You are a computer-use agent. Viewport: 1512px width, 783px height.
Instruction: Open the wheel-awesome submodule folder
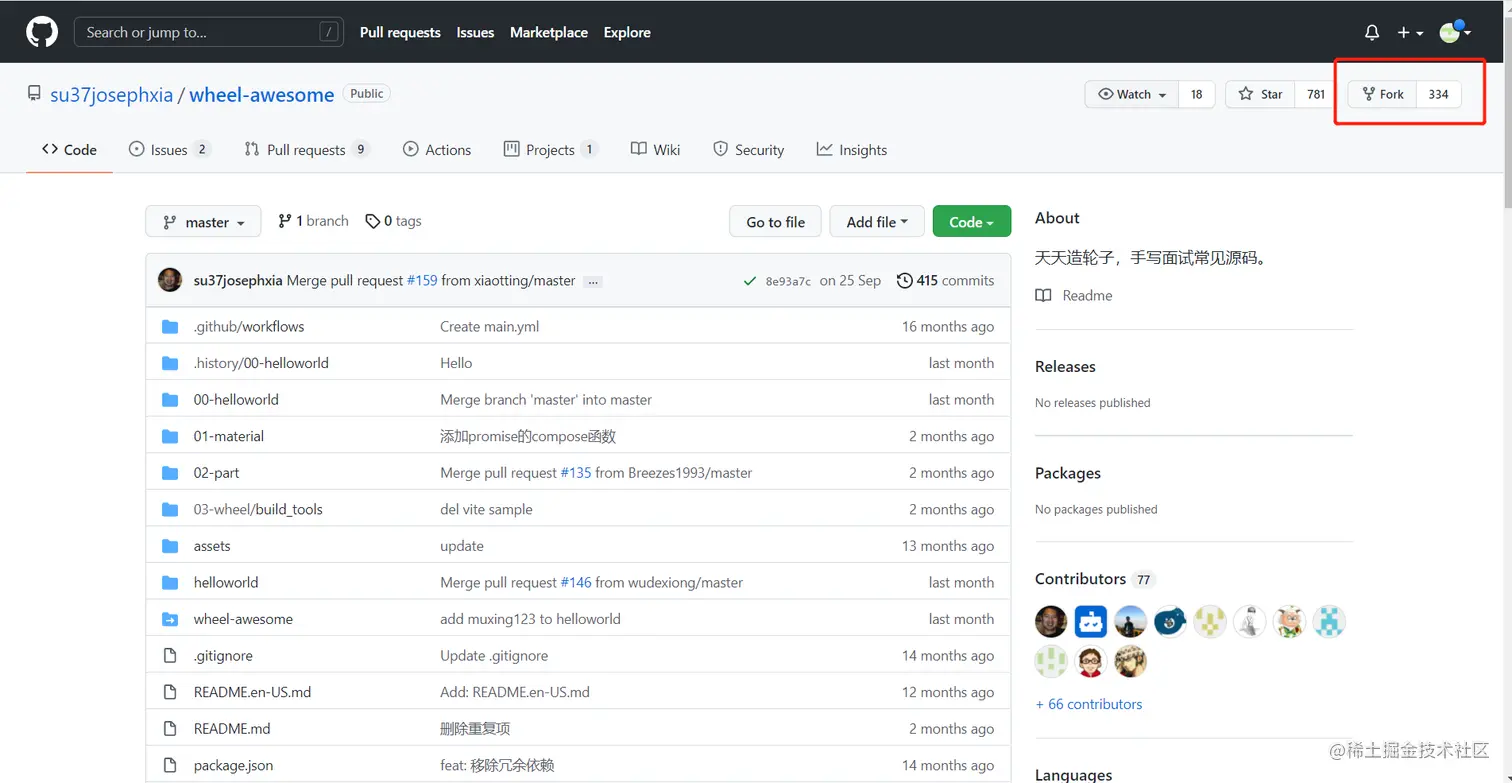tap(243, 619)
